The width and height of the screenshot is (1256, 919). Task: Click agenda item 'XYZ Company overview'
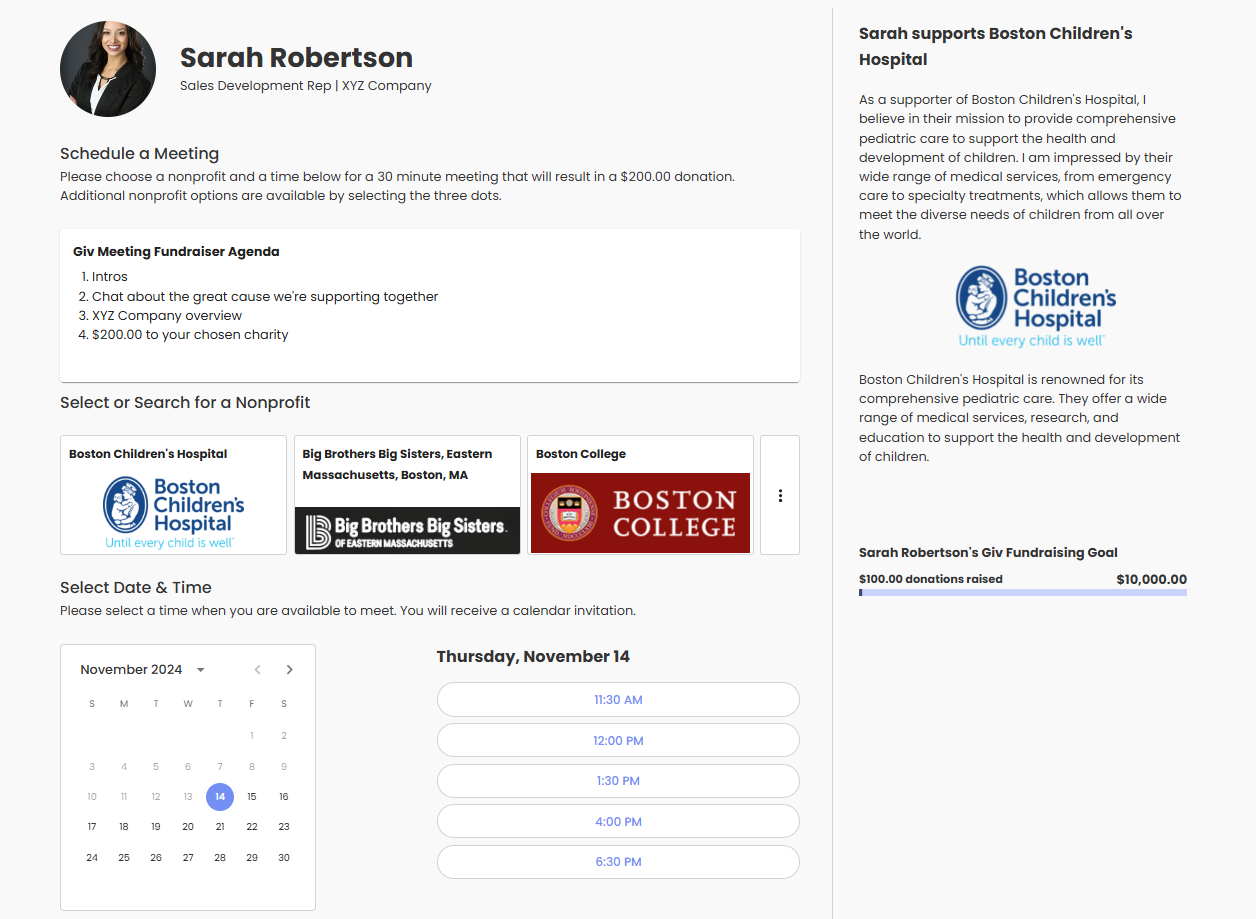click(x=167, y=316)
